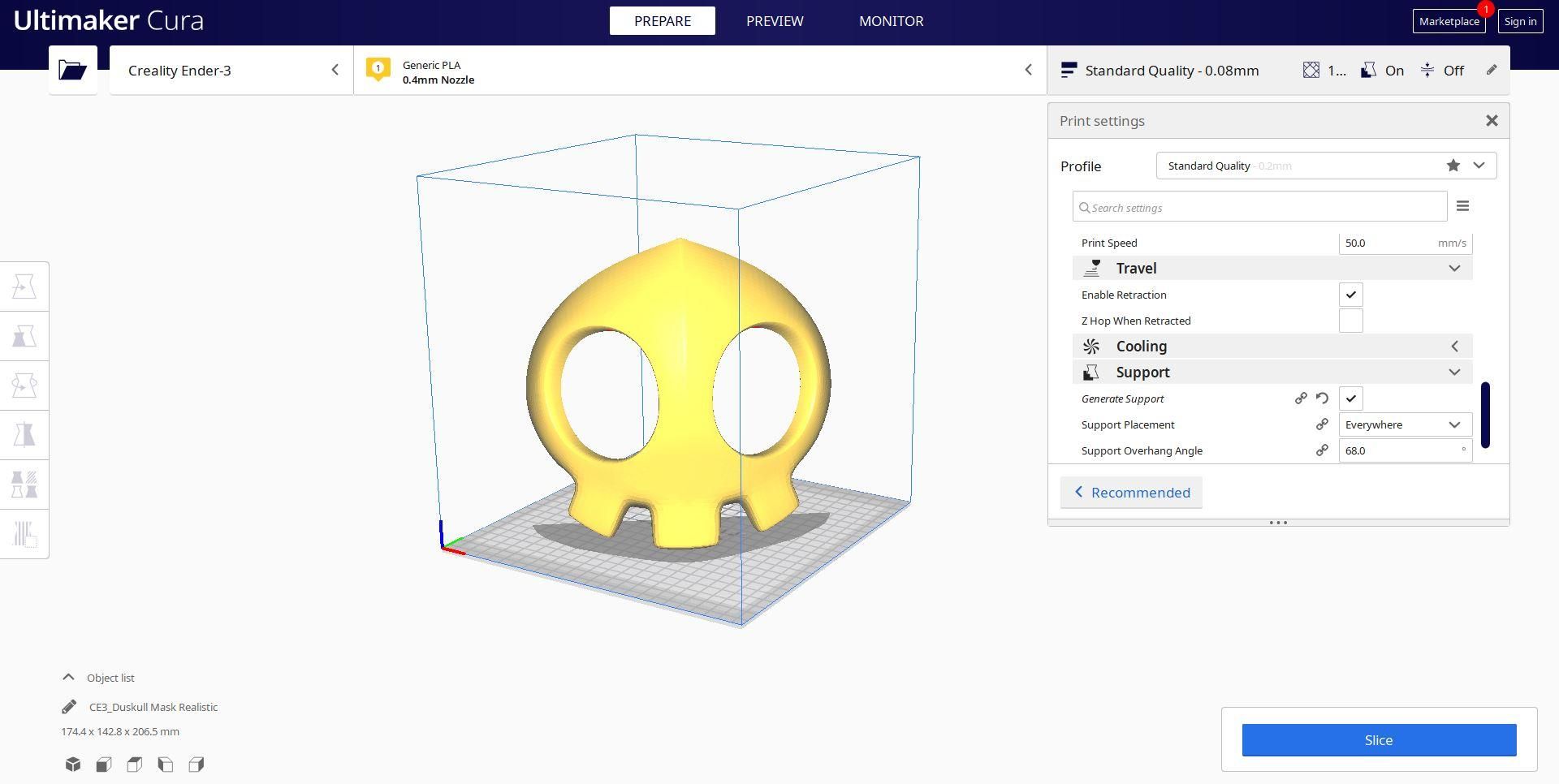Click the settings visibility hamburger menu icon

[x=1462, y=206]
